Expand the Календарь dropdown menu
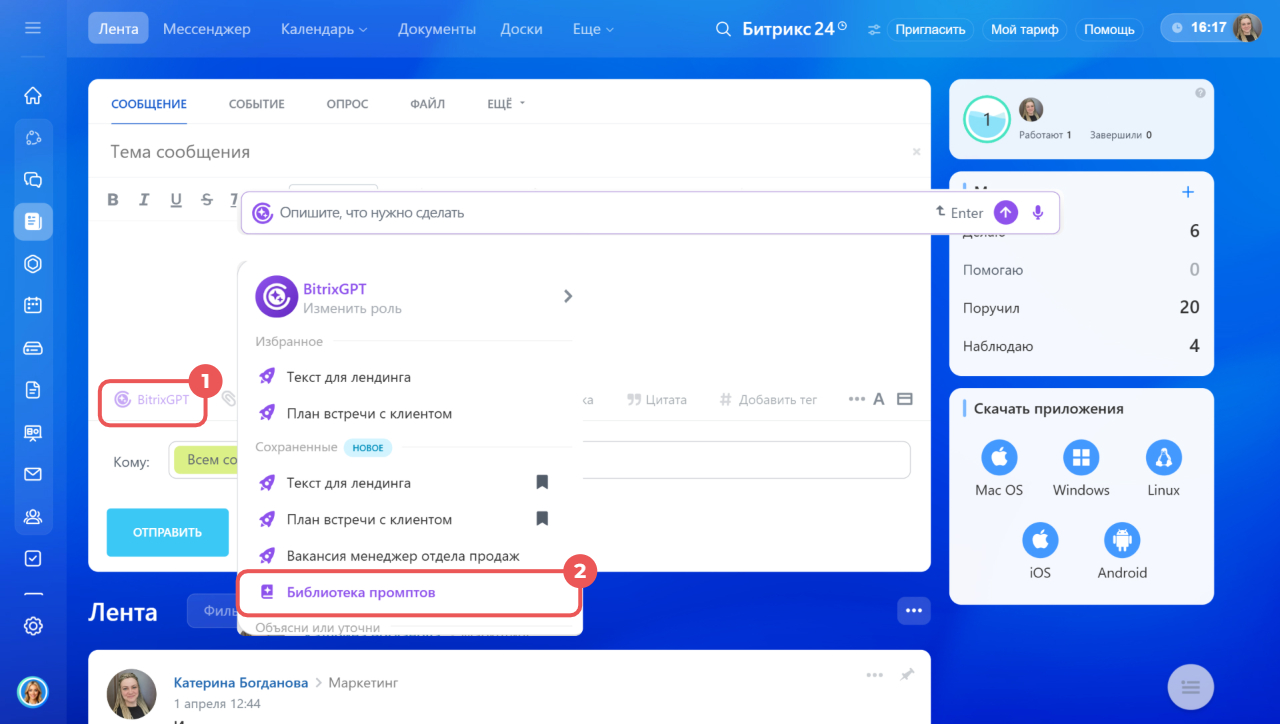Image resolution: width=1280 pixels, height=724 pixels. click(324, 29)
